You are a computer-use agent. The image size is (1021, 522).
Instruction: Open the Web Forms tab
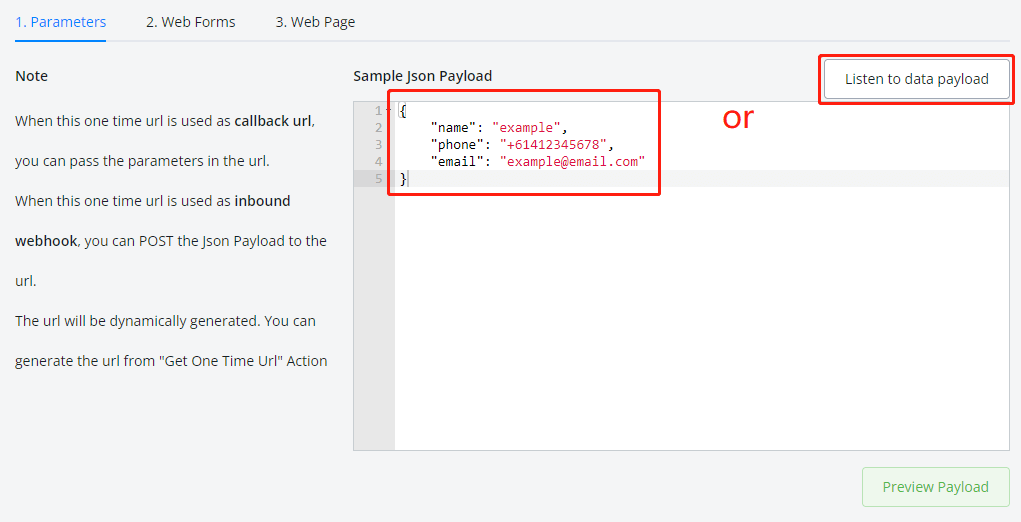[190, 22]
